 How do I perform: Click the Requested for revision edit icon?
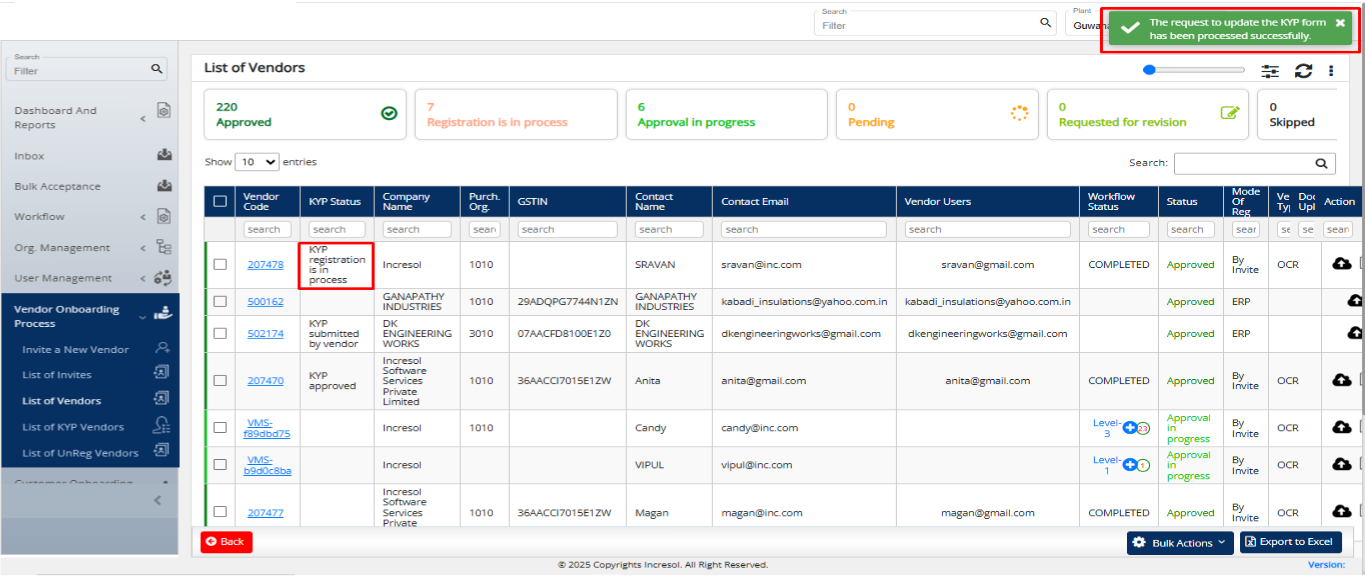(1230, 113)
